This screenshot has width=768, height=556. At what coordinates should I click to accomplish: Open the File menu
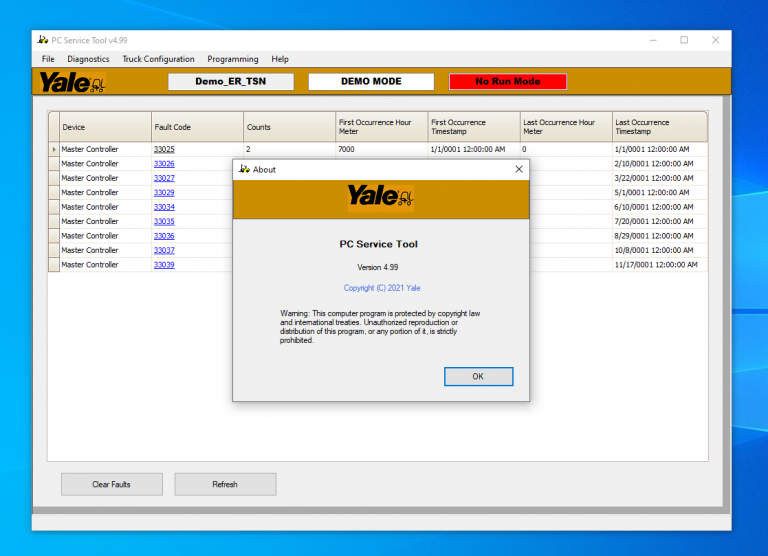(48, 59)
